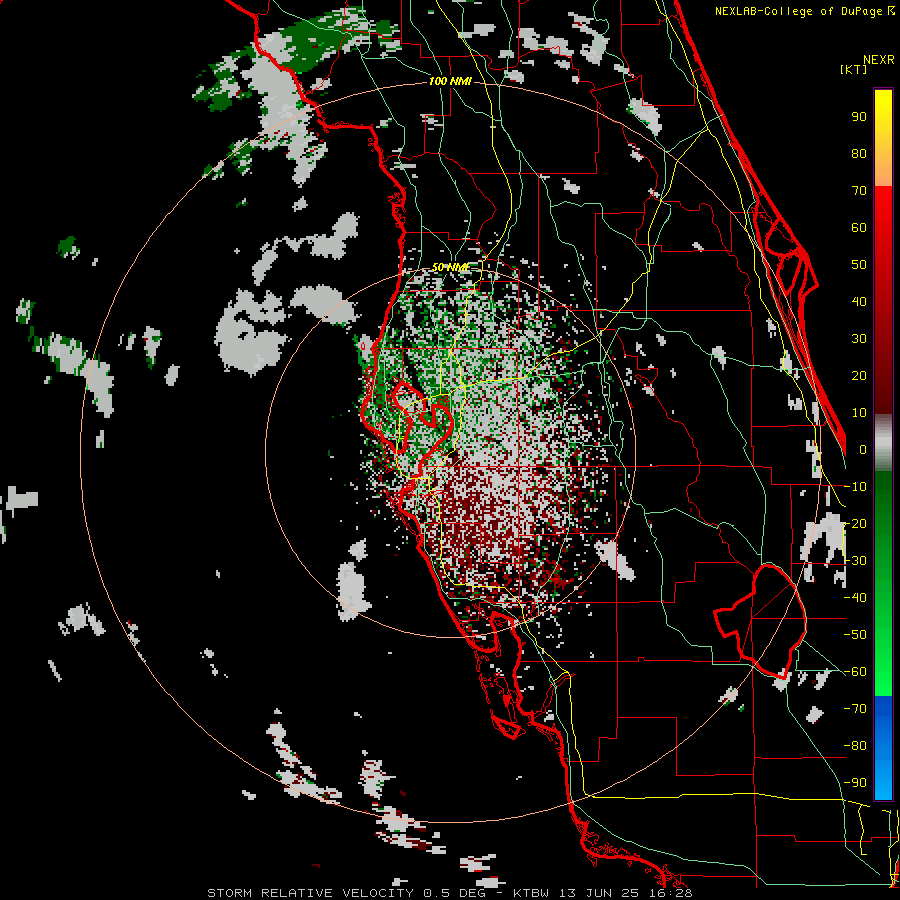Click the positive 20 scale value

(x=859, y=375)
